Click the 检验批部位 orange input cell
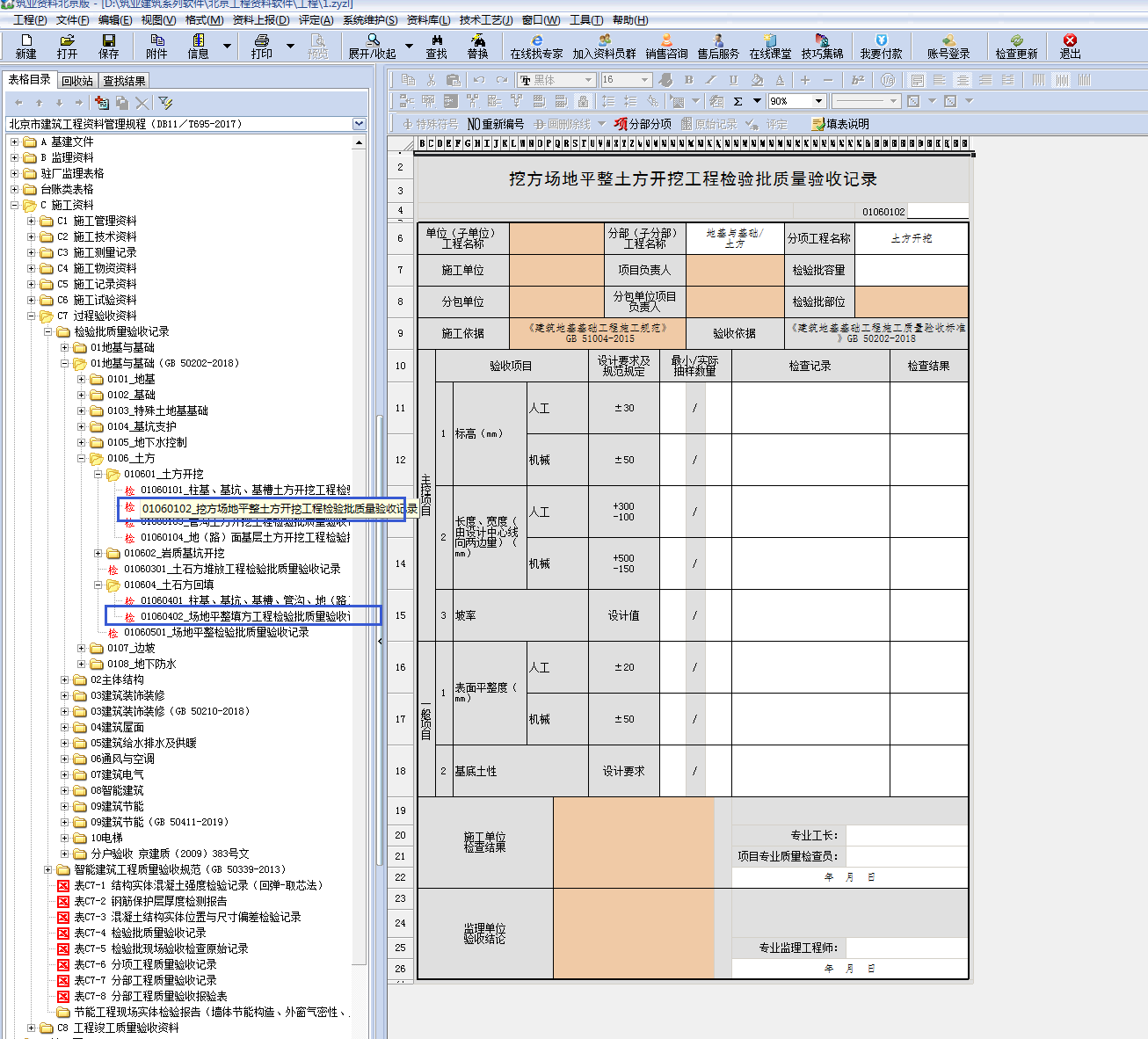The width and height of the screenshot is (1148, 1039). click(912, 302)
